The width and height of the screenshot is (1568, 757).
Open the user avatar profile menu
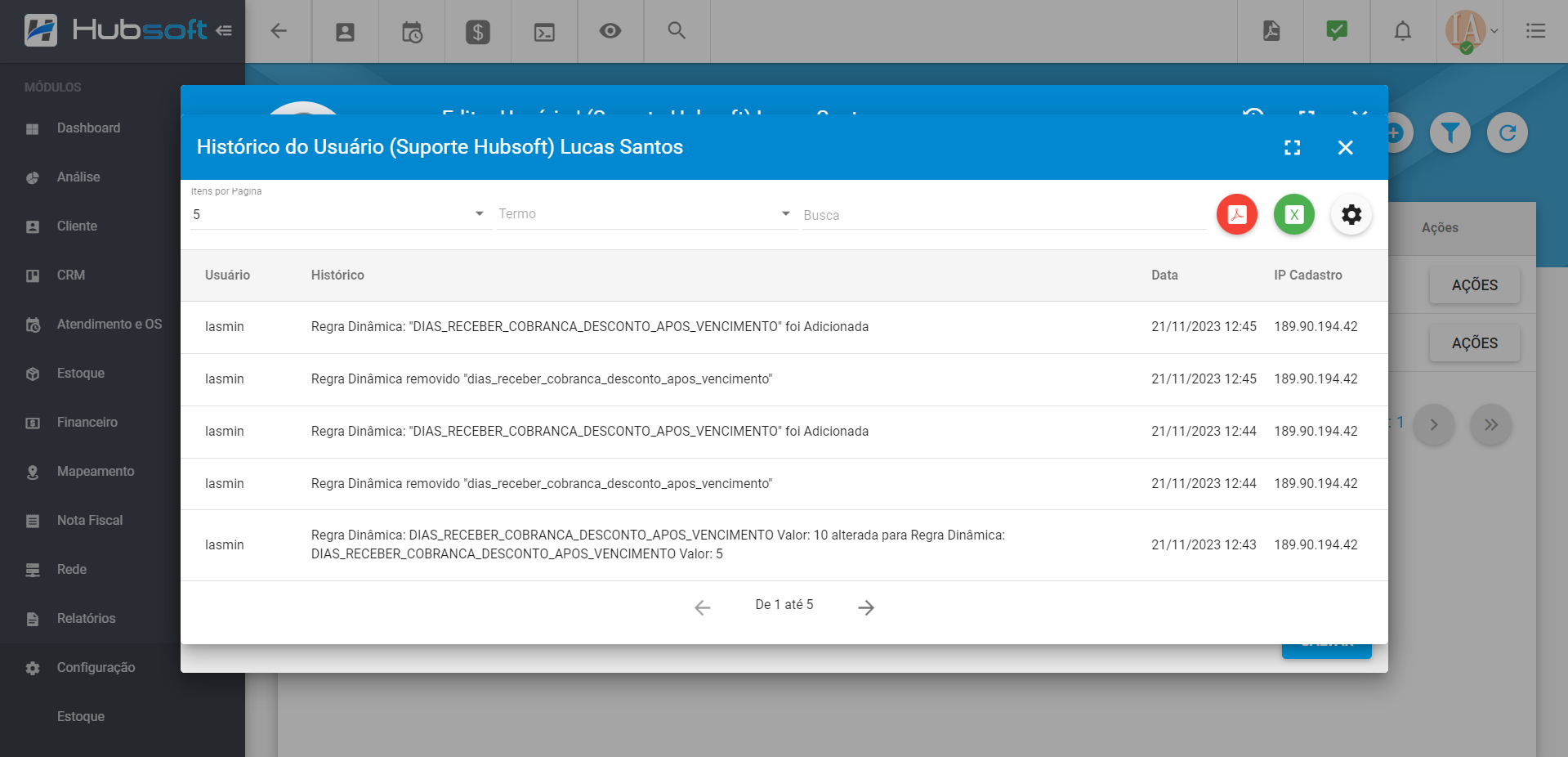[x=1470, y=31]
